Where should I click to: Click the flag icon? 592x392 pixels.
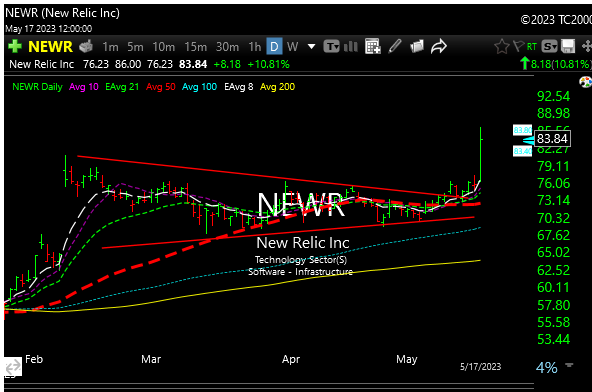[518, 46]
